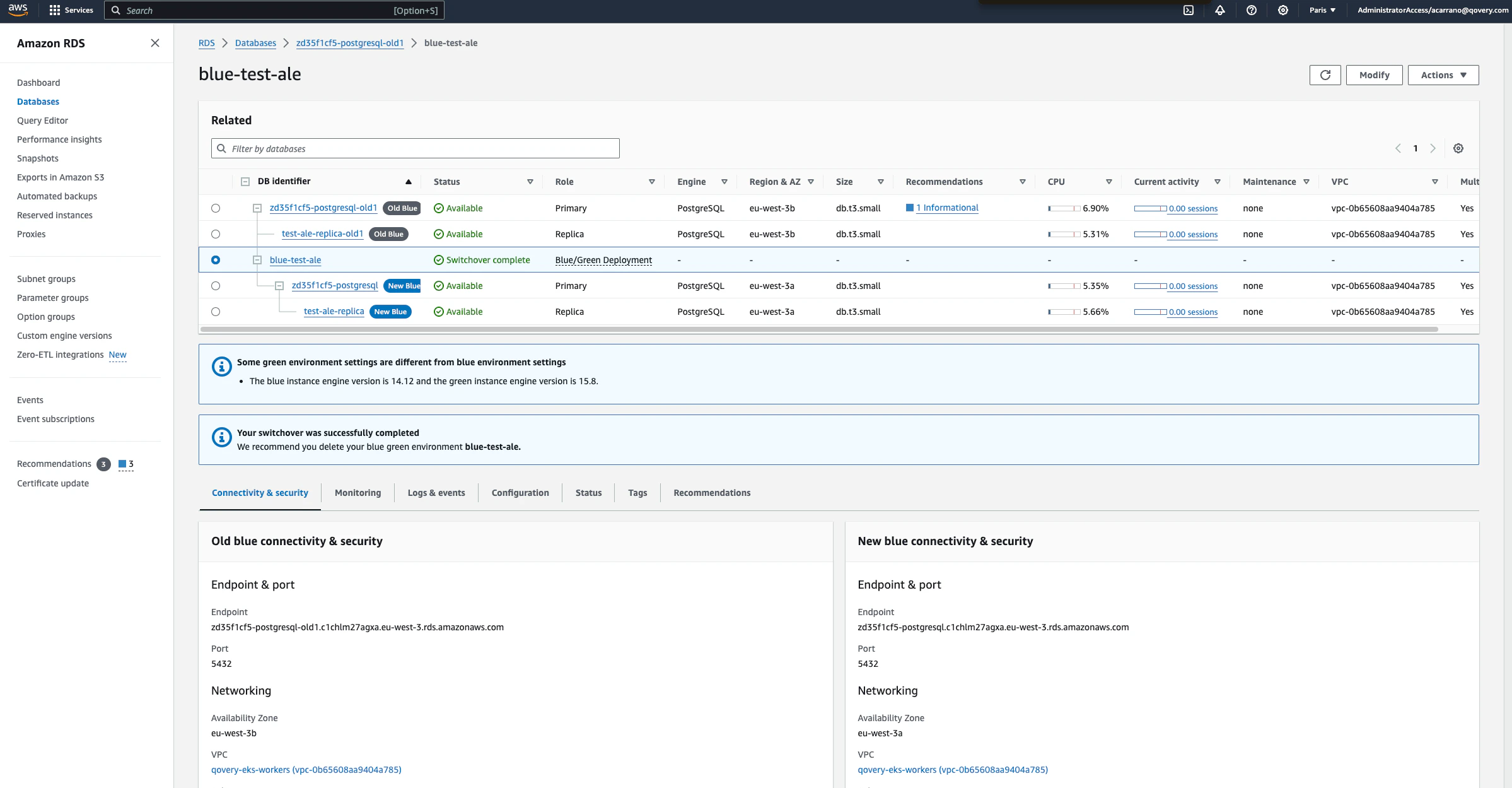This screenshot has width=1512, height=788.
Task: Click the Modify button
Action: point(1374,75)
